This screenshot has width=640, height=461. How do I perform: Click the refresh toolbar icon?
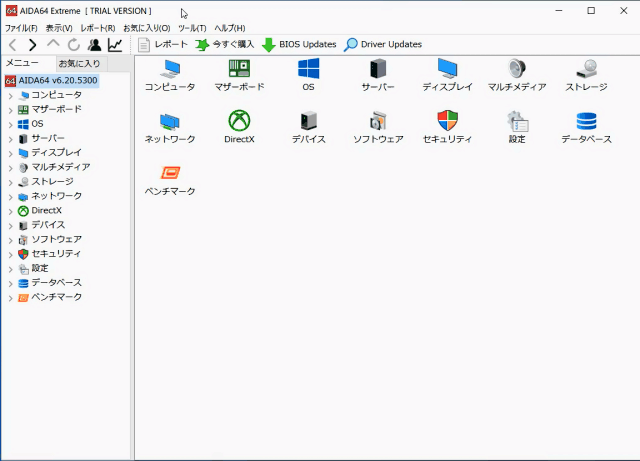74,45
